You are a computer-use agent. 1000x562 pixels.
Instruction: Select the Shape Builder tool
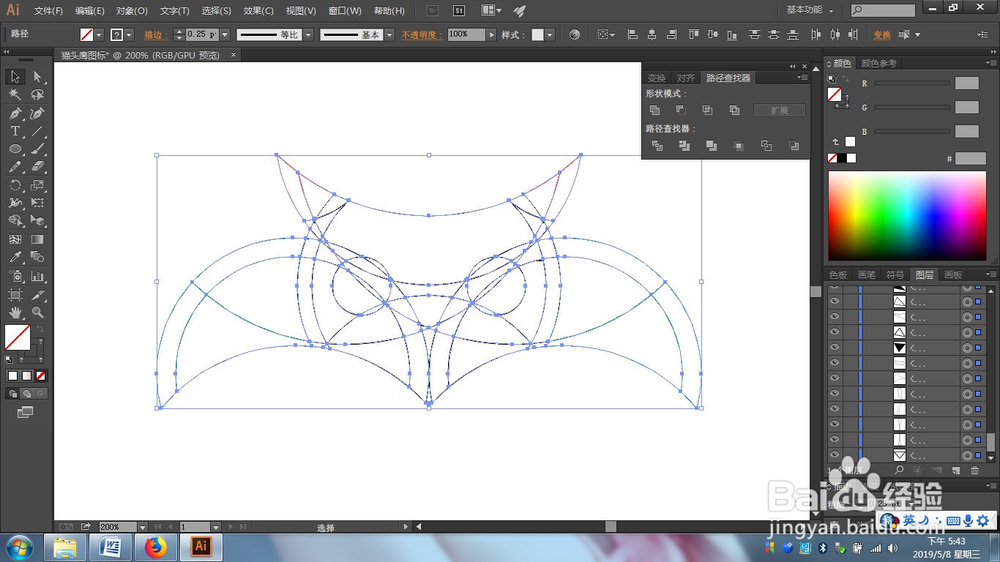pyautogui.click(x=15, y=221)
